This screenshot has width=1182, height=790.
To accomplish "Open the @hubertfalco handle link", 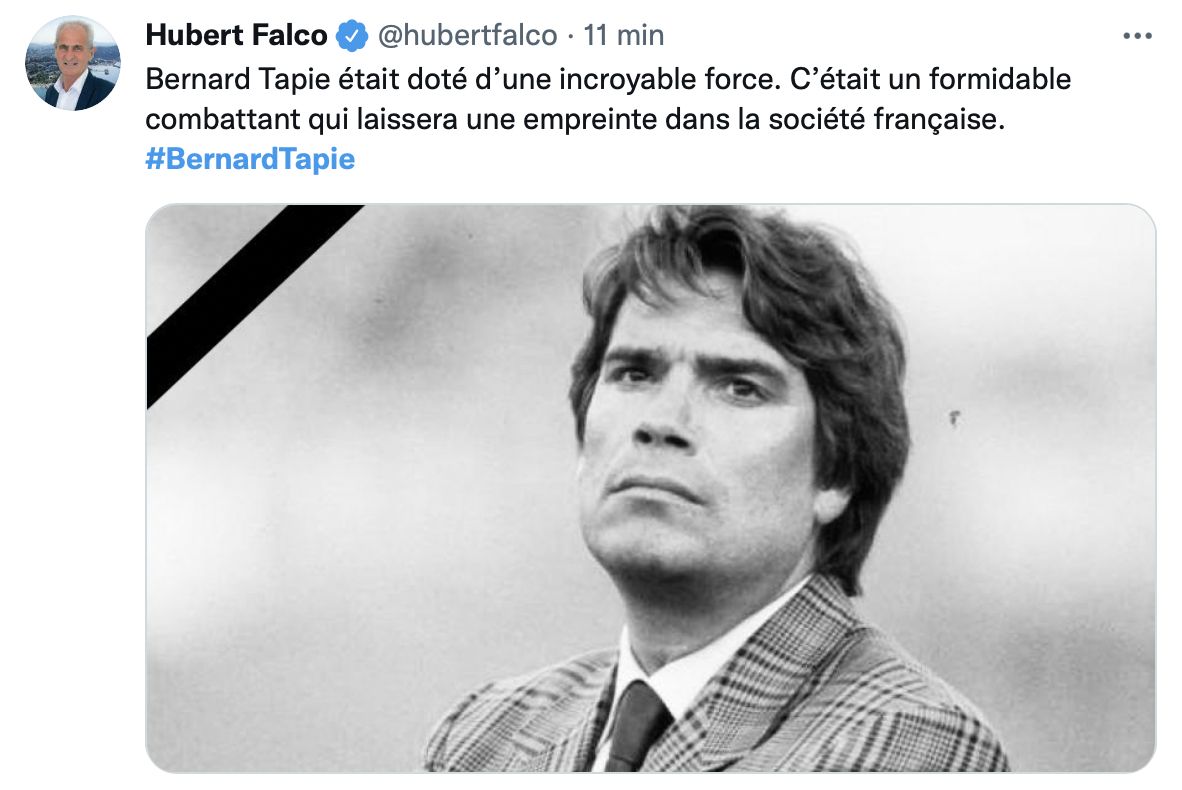I will [465, 35].
